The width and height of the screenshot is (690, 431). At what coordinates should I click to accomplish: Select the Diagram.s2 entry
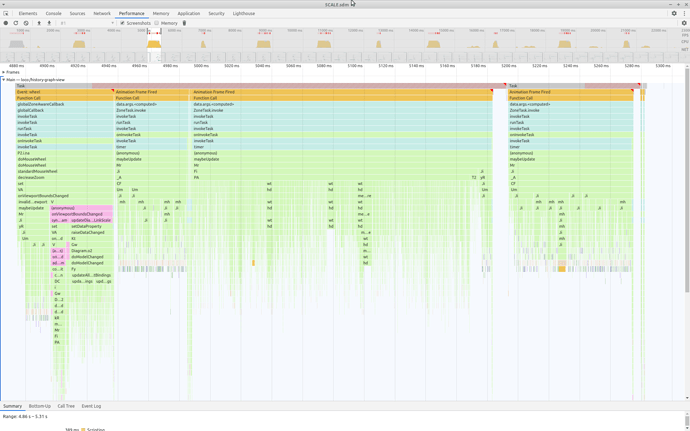tap(92, 250)
